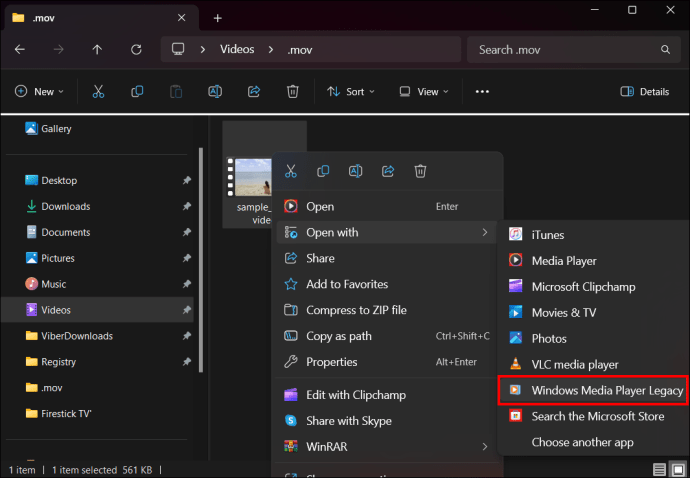Choose Microsoft Clipchamp from Open with list

coord(592,287)
